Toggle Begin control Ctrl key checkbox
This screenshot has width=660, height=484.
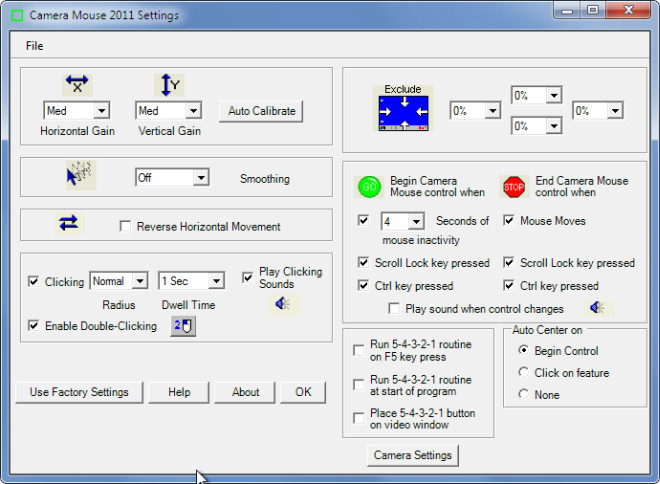(363, 285)
